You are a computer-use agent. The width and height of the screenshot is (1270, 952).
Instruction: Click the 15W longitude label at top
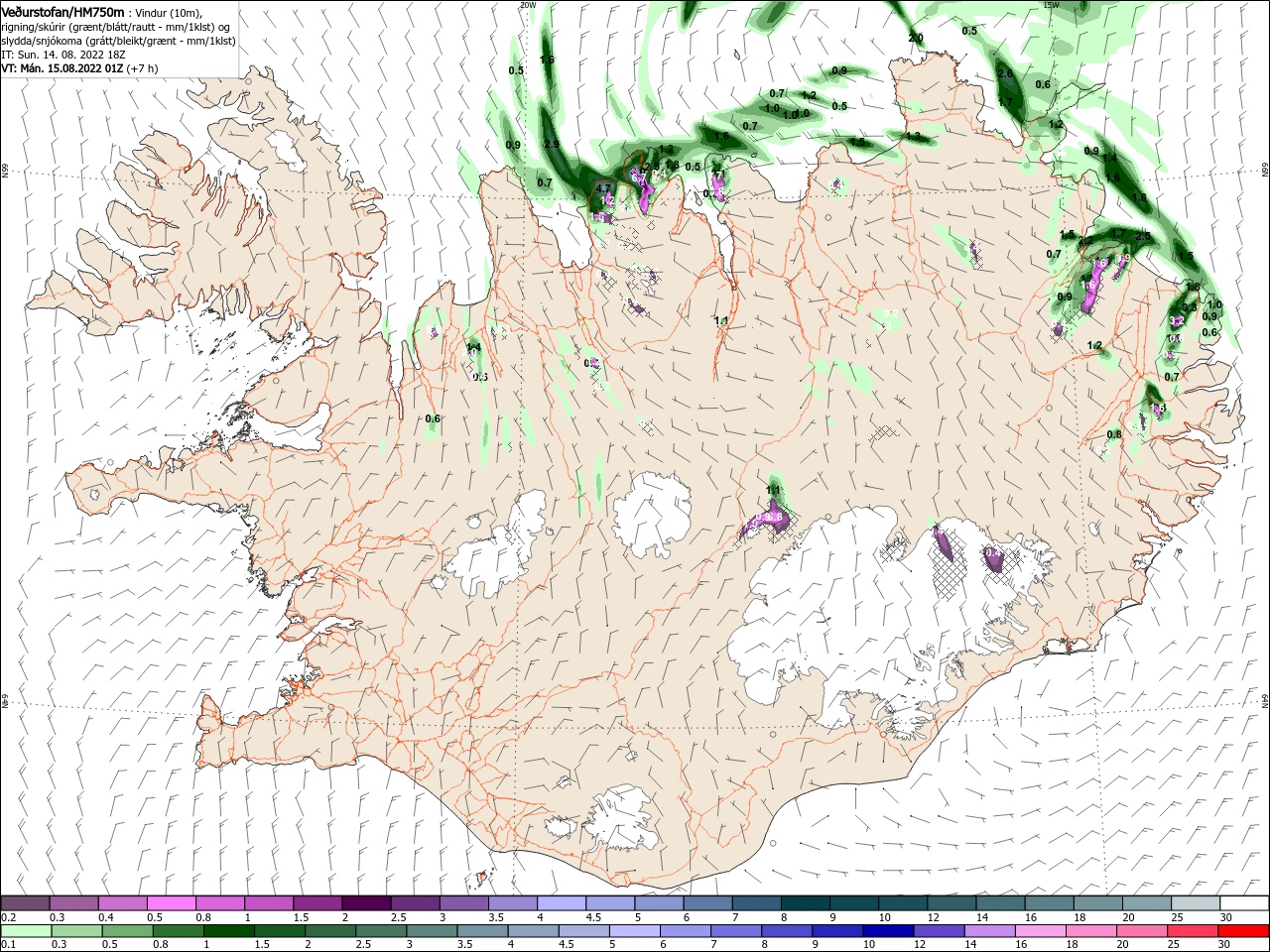pos(1052,4)
